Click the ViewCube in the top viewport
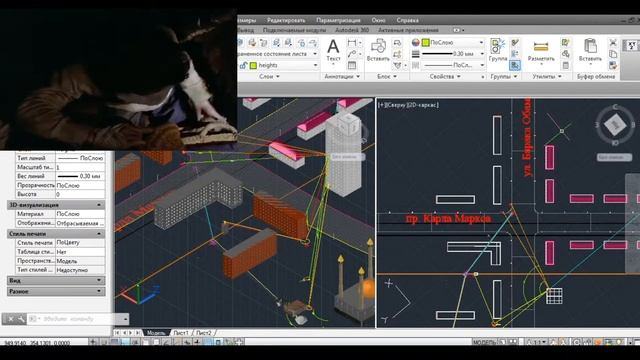The image size is (640, 360). click(x=615, y=124)
